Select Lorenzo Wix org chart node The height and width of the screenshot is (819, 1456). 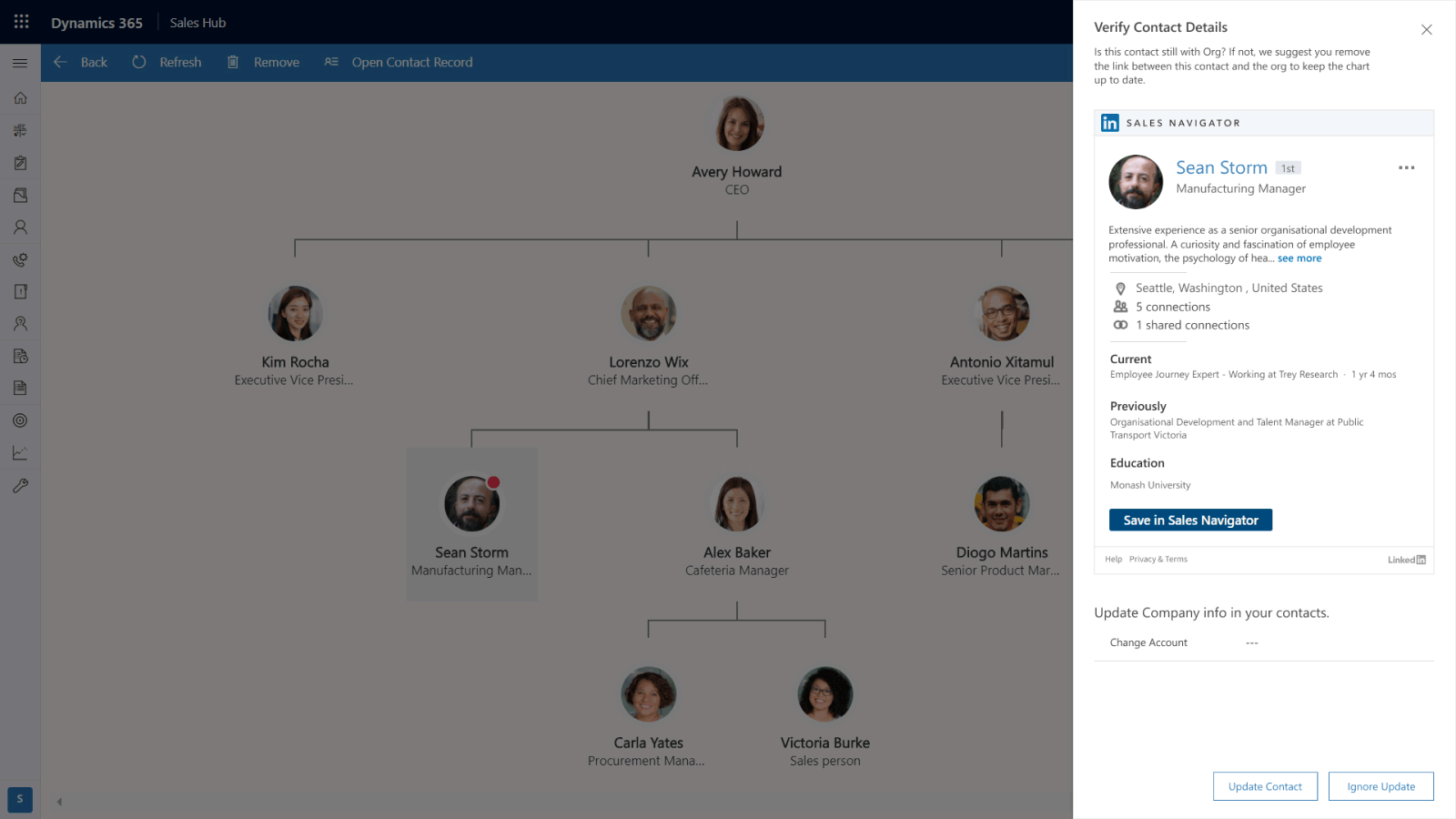click(x=648, y=336)
